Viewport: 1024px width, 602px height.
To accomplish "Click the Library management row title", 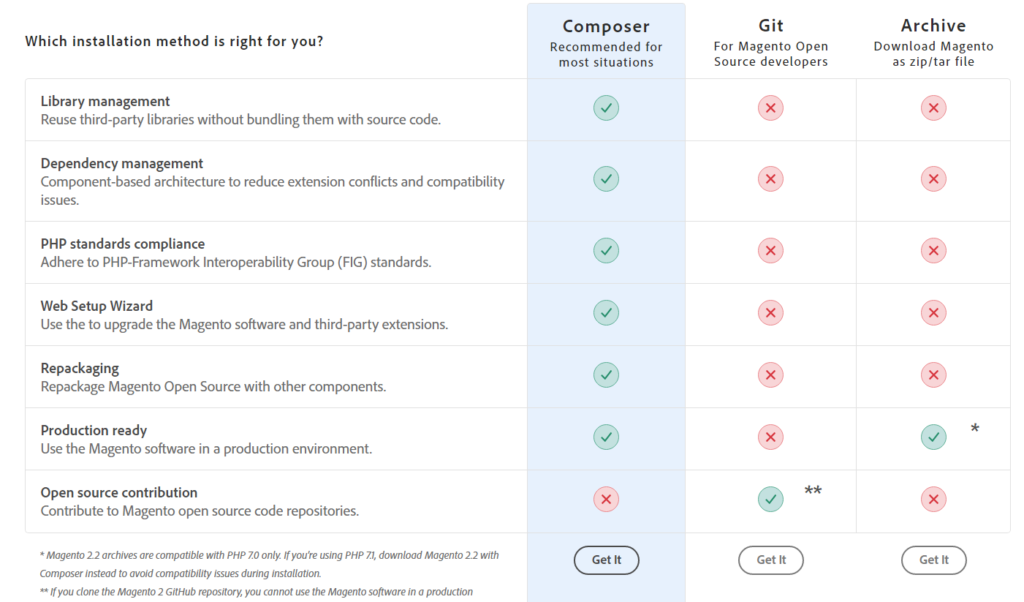I will [105, 101].
